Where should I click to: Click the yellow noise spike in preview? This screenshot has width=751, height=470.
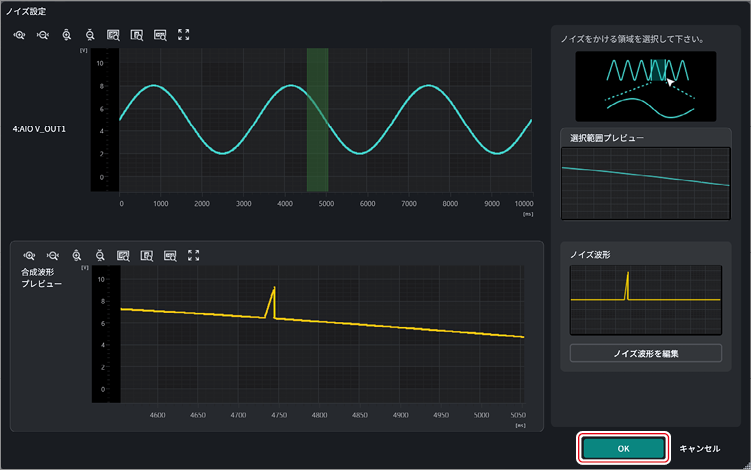[271, 303]
